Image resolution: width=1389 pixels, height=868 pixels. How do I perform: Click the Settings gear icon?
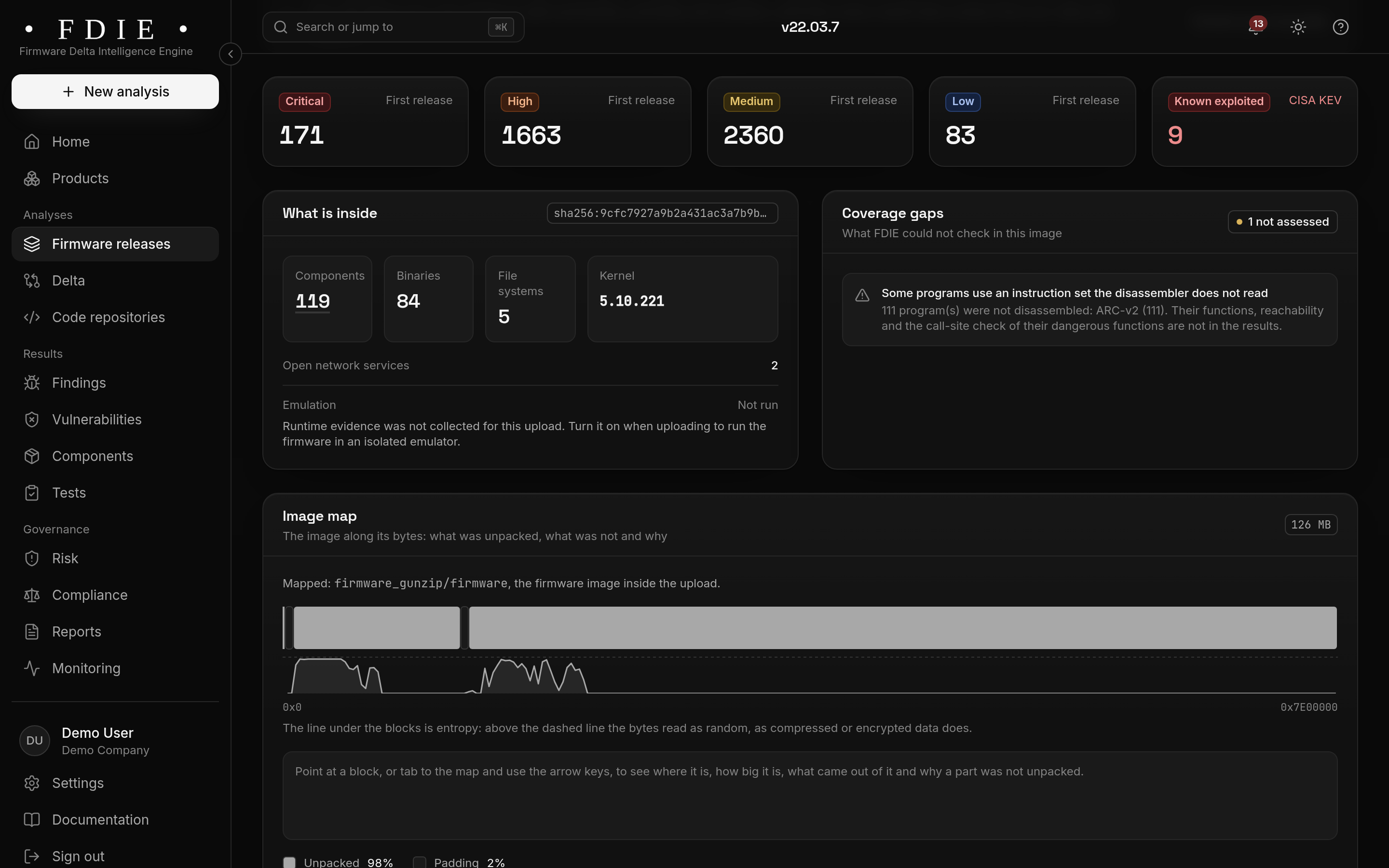click(31, 784)
